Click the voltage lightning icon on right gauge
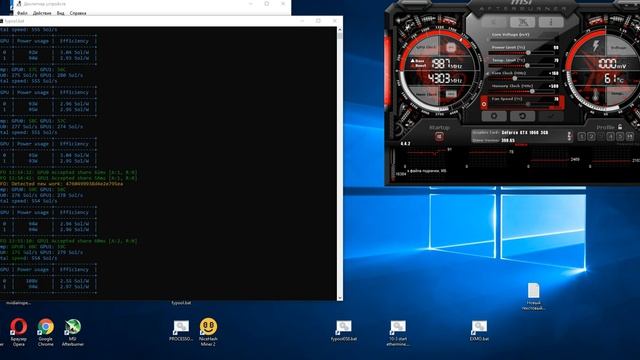 (x=596, y=46)
